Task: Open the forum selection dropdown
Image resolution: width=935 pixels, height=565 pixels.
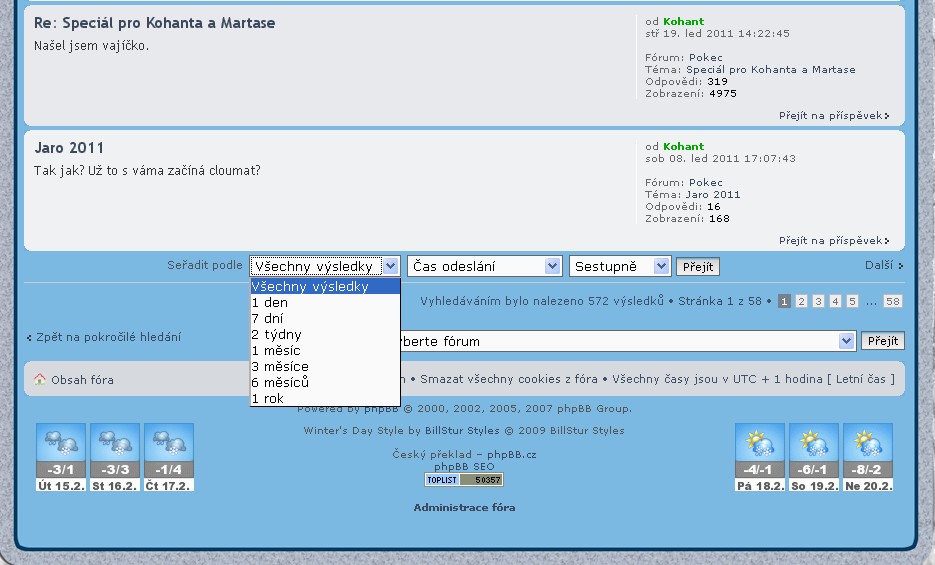Action: click(x=625, y=341)
